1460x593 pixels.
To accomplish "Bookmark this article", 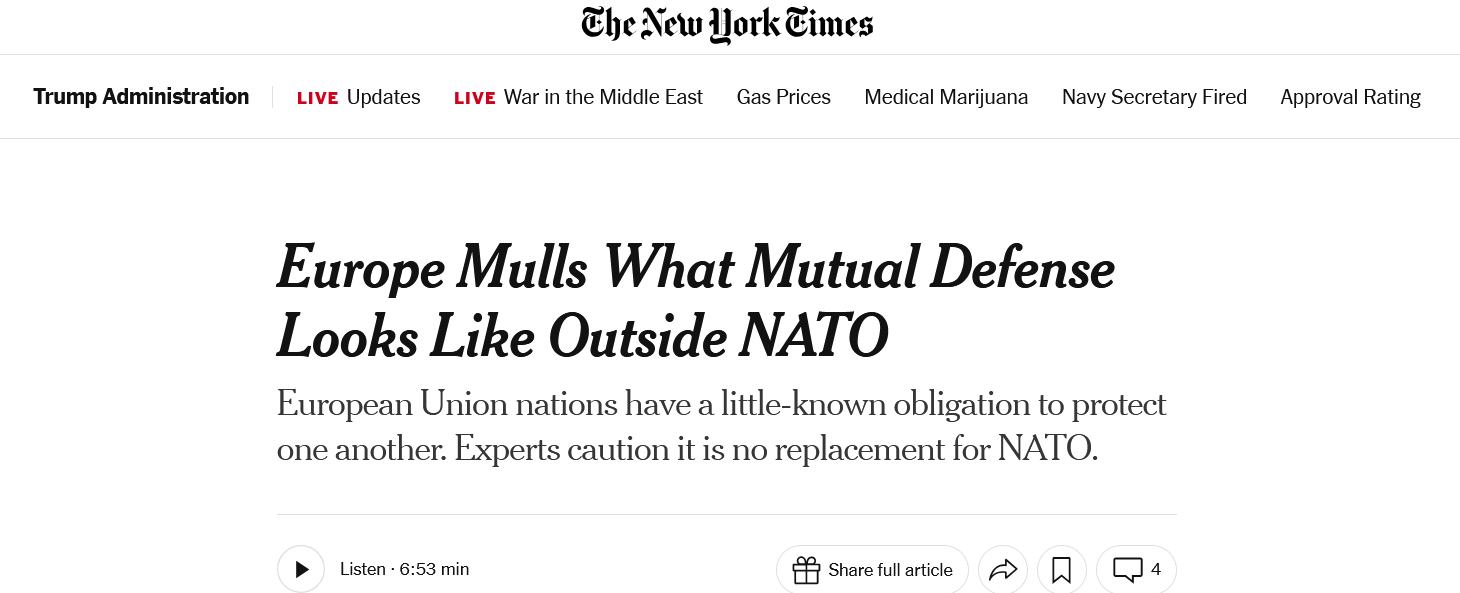I will pos(1061,570).
